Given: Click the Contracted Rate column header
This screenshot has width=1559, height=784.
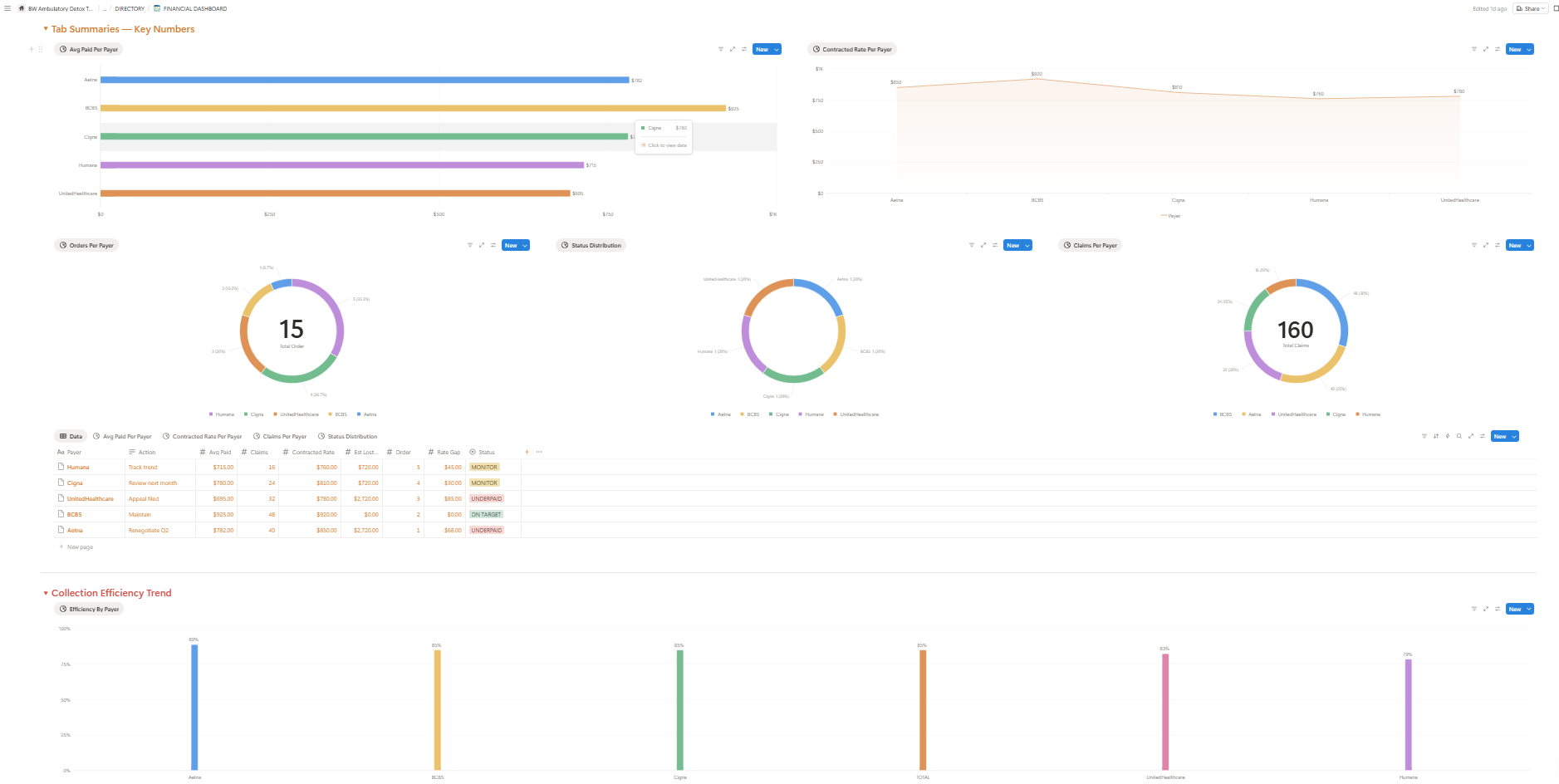Looking at the screenshot, I should pyautogui.click(x=308, y=452).
